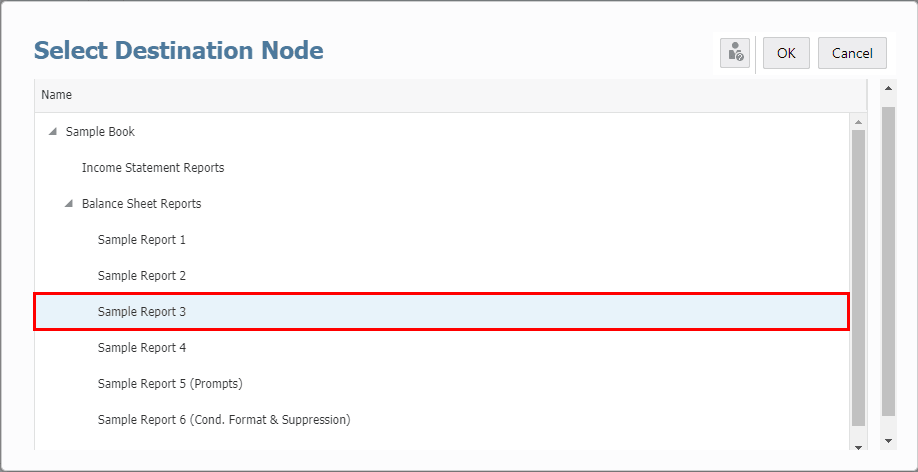
Task: Collapse the Balance Sheet Reports node
Action: (68, 204)
